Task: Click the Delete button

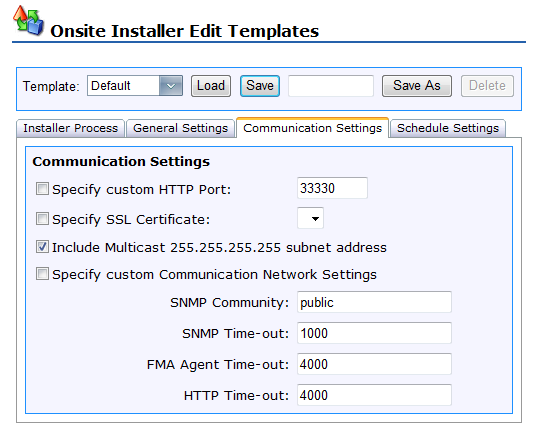Action: 487,86
